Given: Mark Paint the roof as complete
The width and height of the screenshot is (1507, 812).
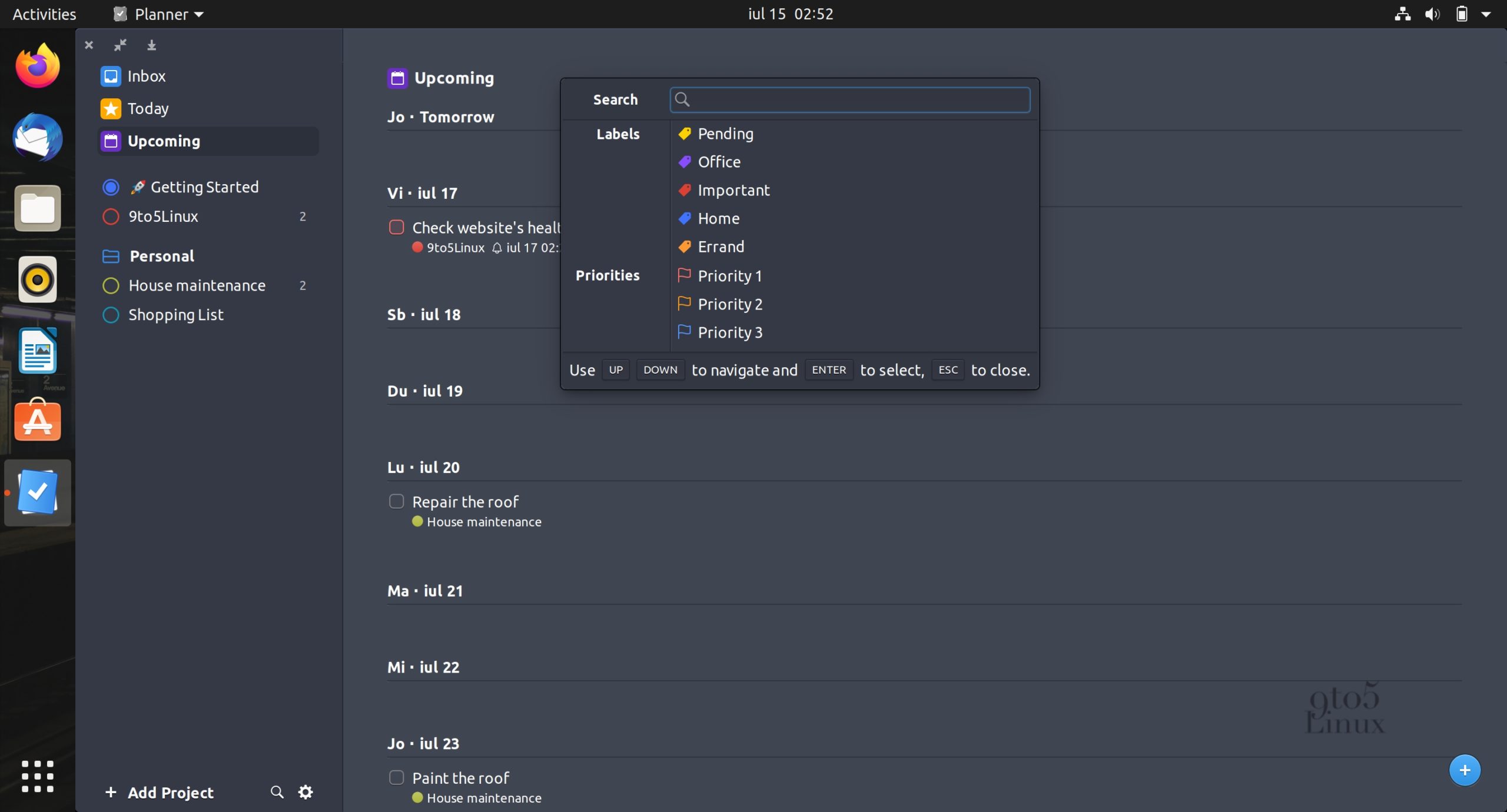Looking at the screenshot, I should 396,777.
